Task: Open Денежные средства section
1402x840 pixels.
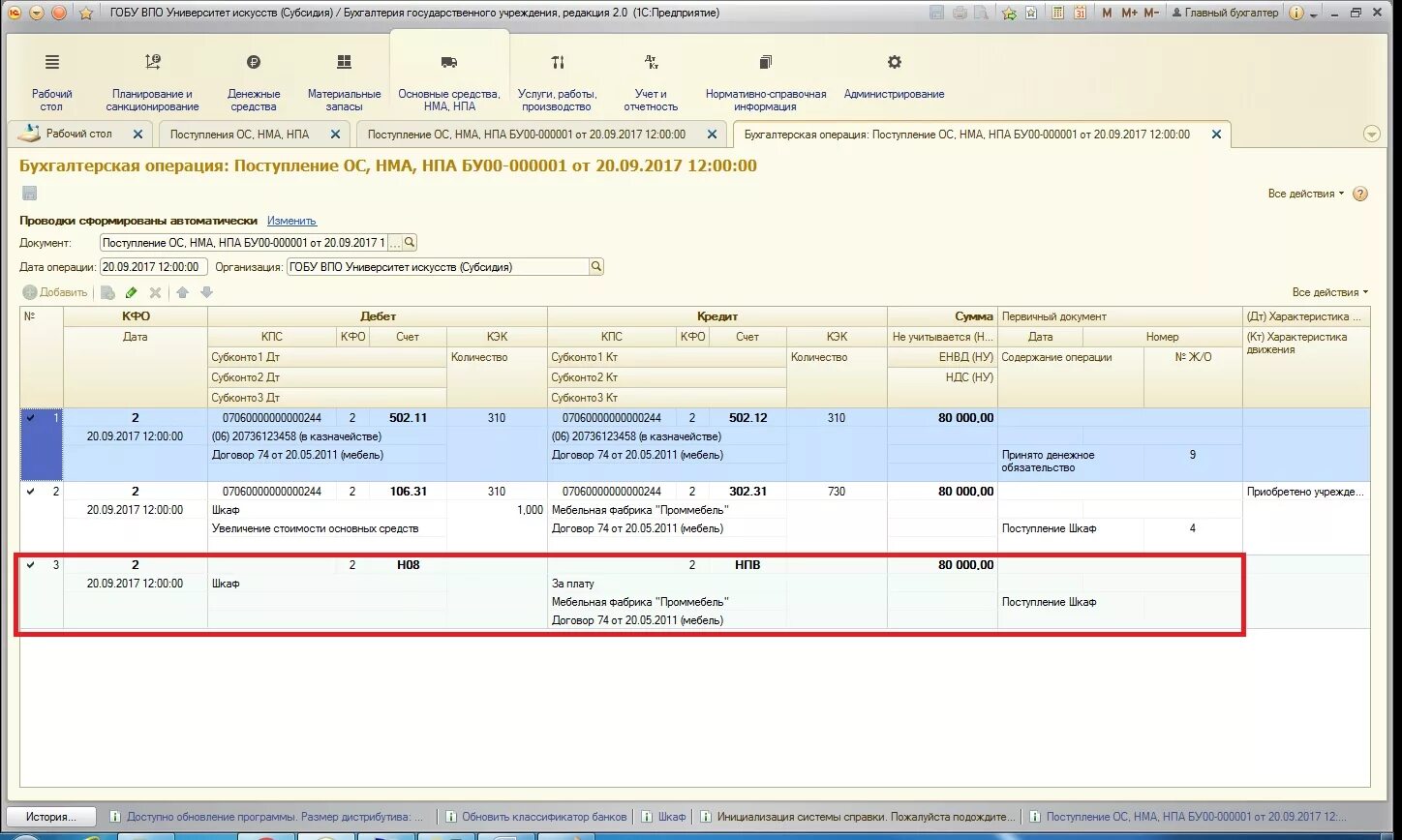Action: coord(254,82)
